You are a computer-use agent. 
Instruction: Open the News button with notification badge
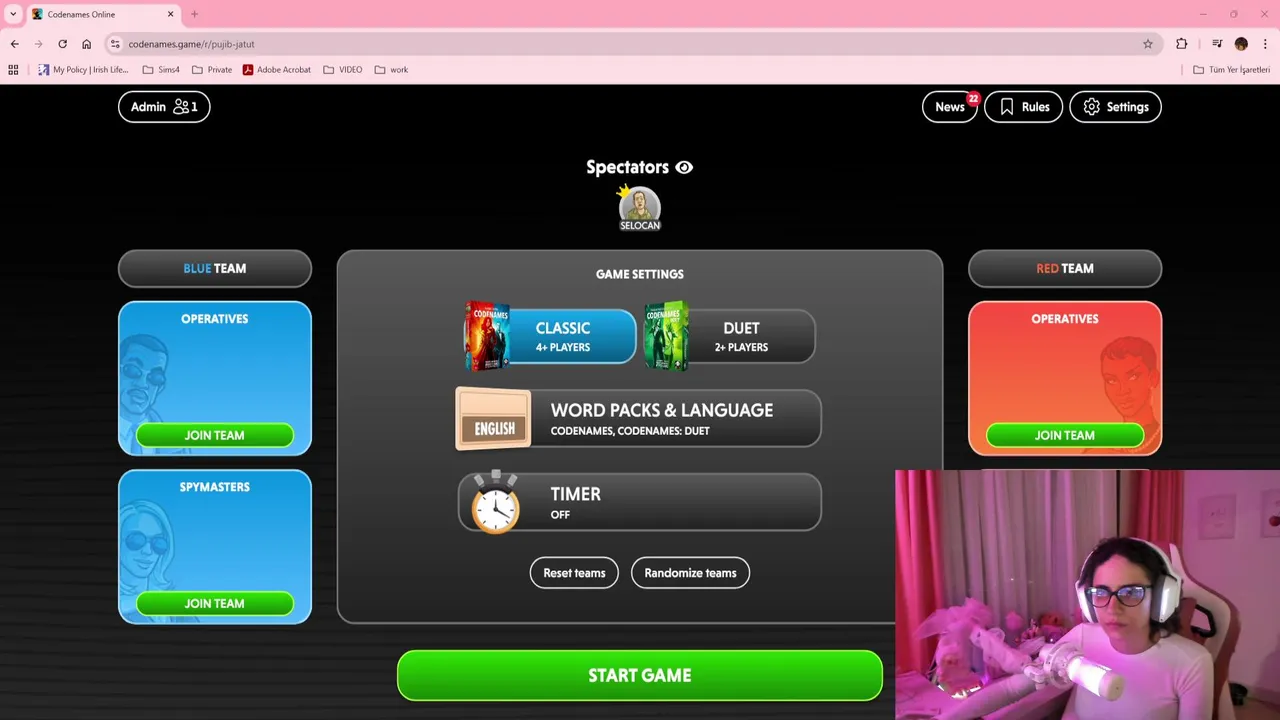tap(949, 107)
